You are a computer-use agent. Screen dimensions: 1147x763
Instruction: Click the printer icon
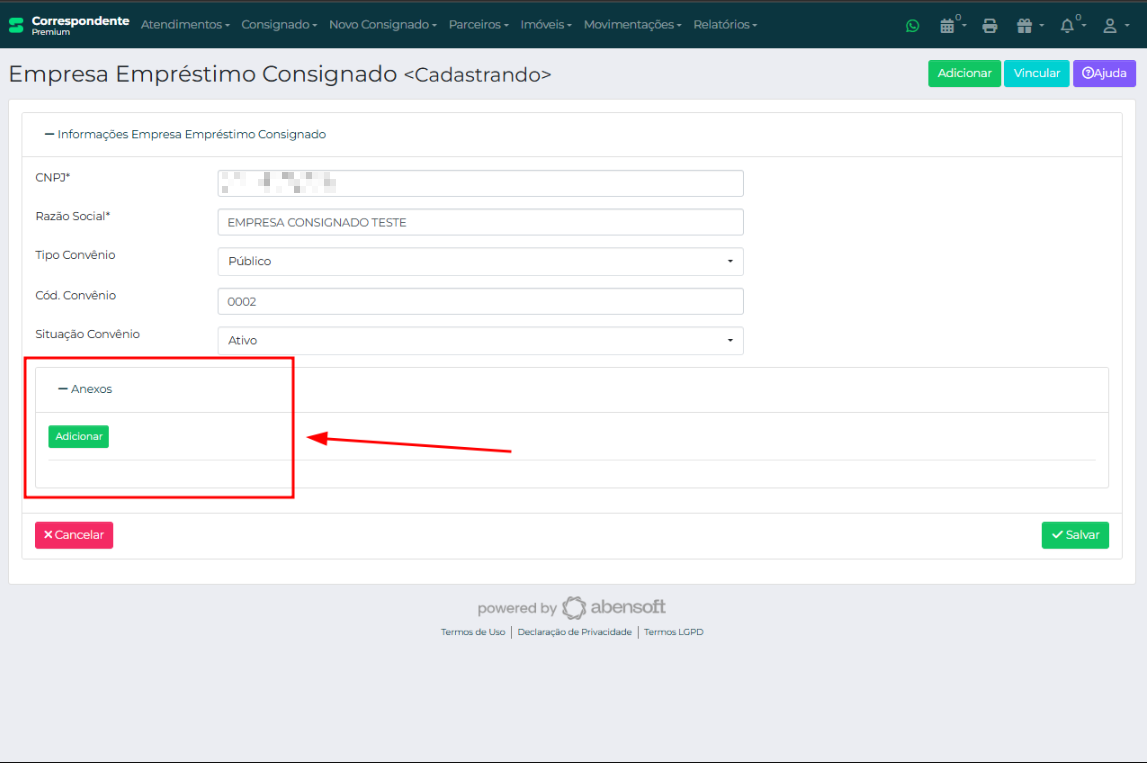pos(990,26)
